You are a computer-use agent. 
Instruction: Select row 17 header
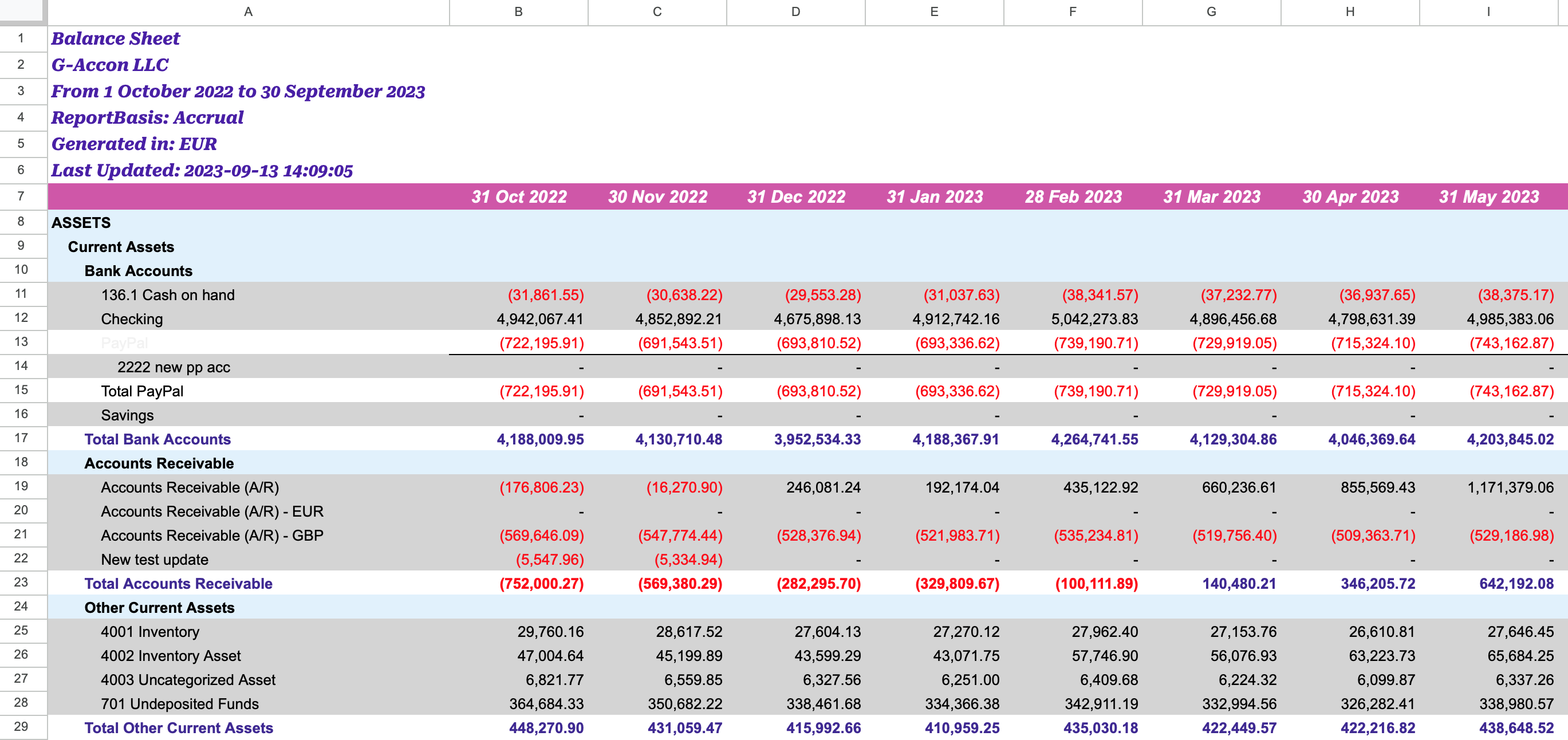click(23, 438)
